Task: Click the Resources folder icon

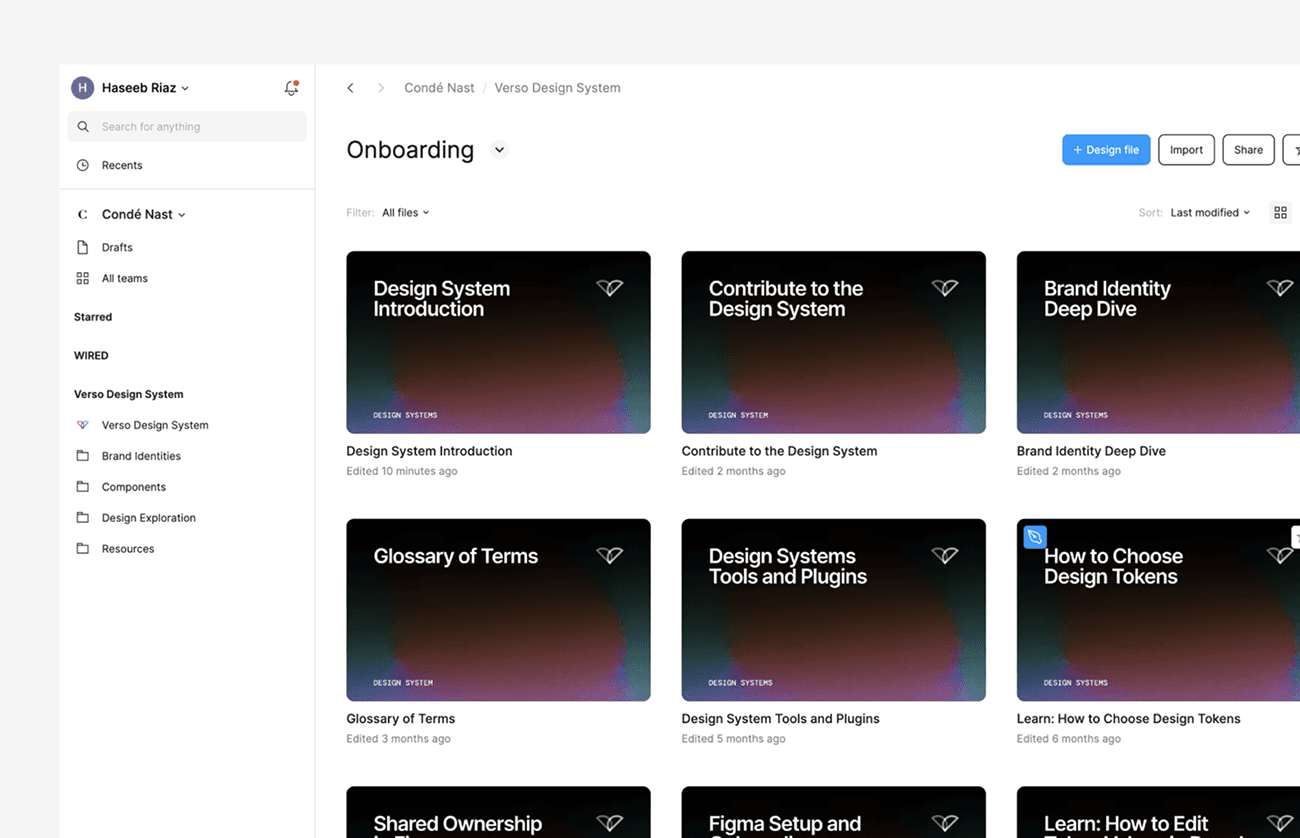Action: [83, 549]
